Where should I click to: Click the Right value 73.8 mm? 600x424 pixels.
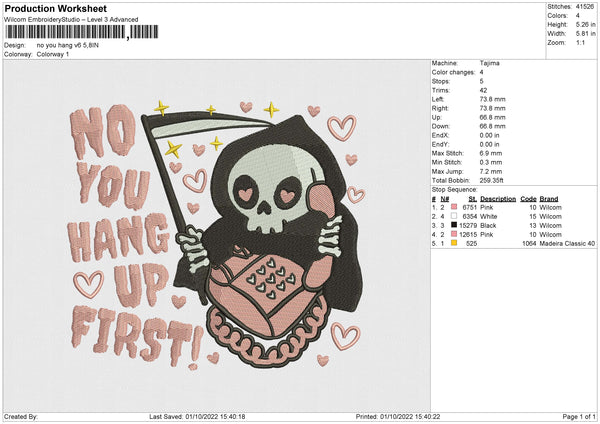tap(492, 108)
